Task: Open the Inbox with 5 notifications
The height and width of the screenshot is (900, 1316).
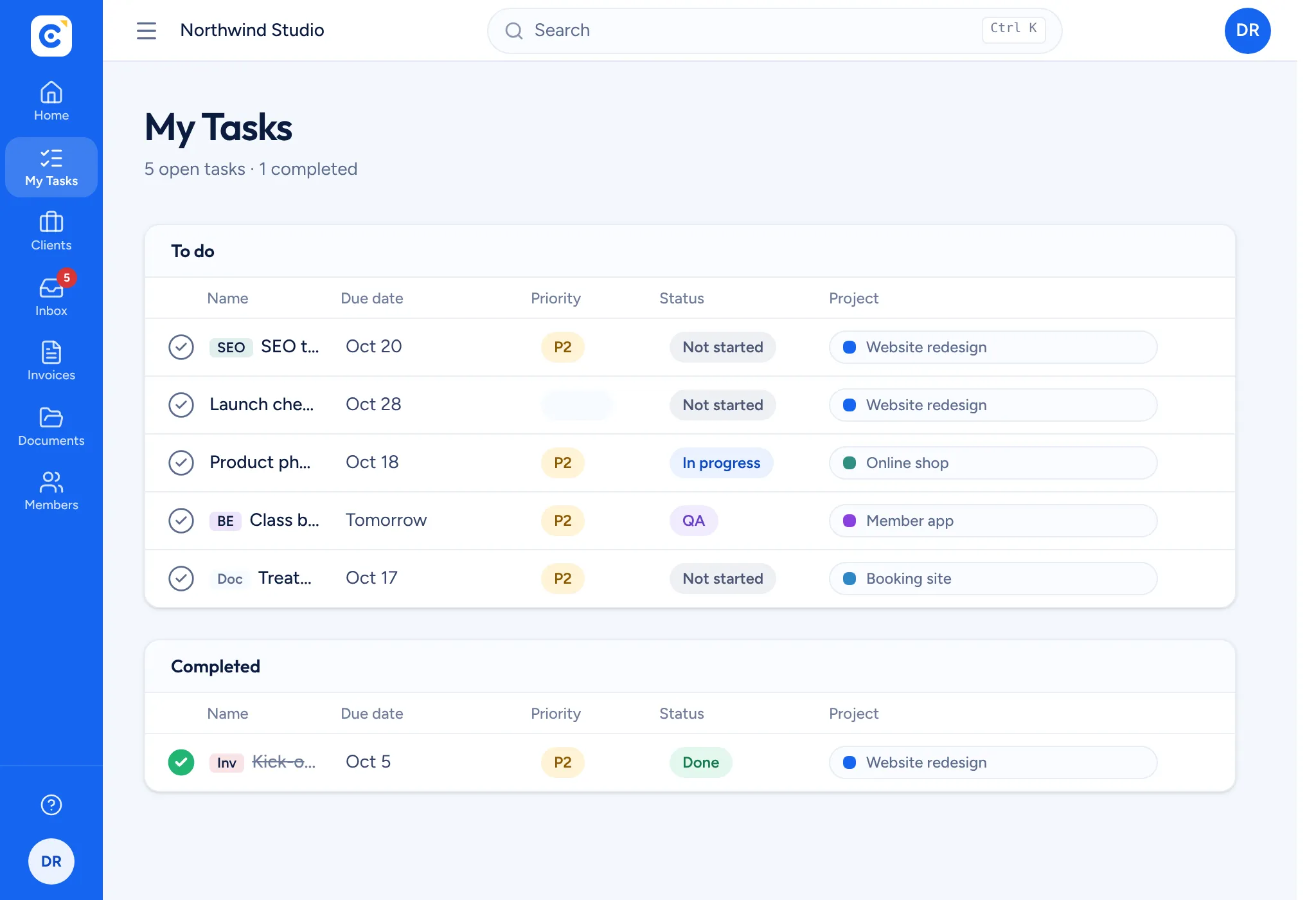Action: coord(51,296)
